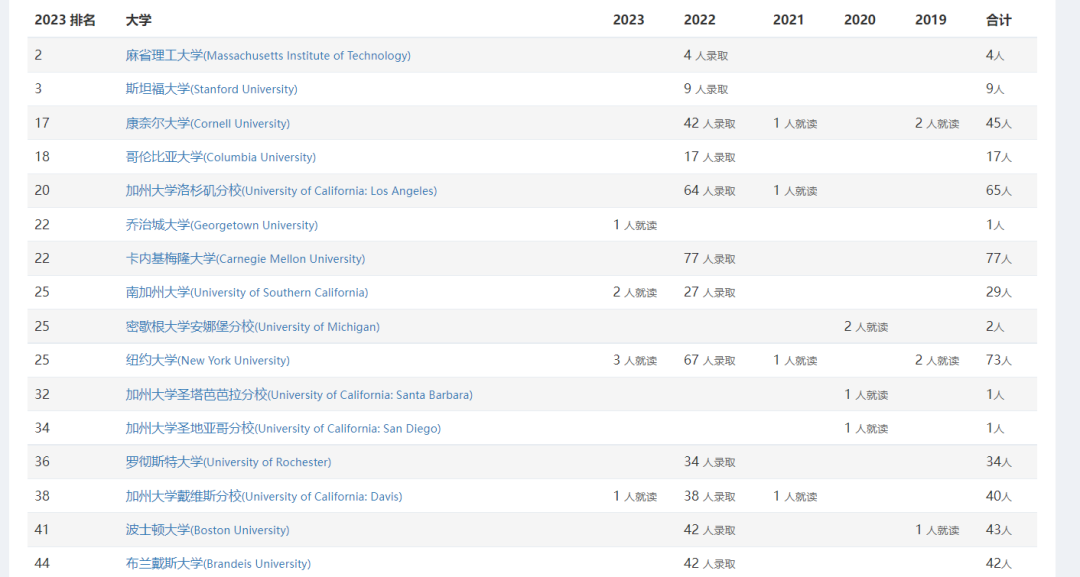Open the Stanford University link
1080x577 pixels.
tap(211, 89)
